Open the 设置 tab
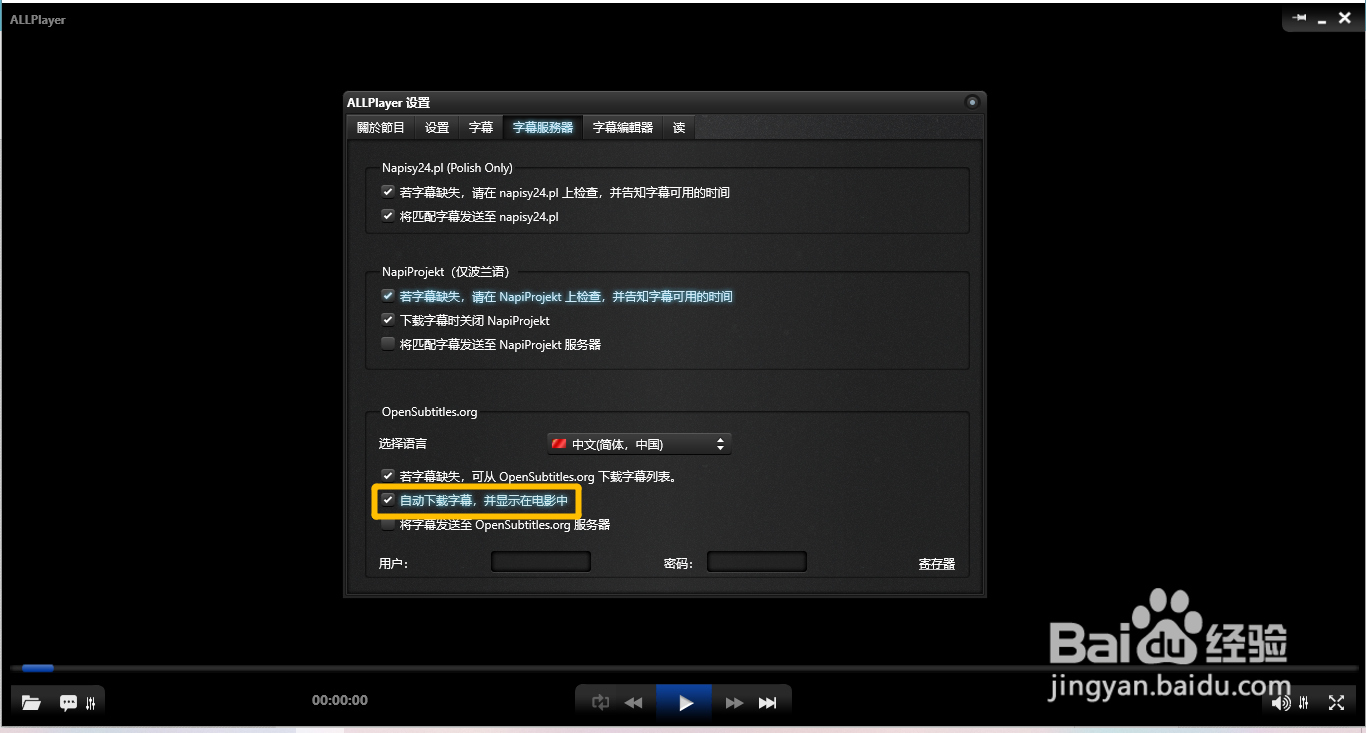This screenshot has width=1366, height=733. (437, 128)
